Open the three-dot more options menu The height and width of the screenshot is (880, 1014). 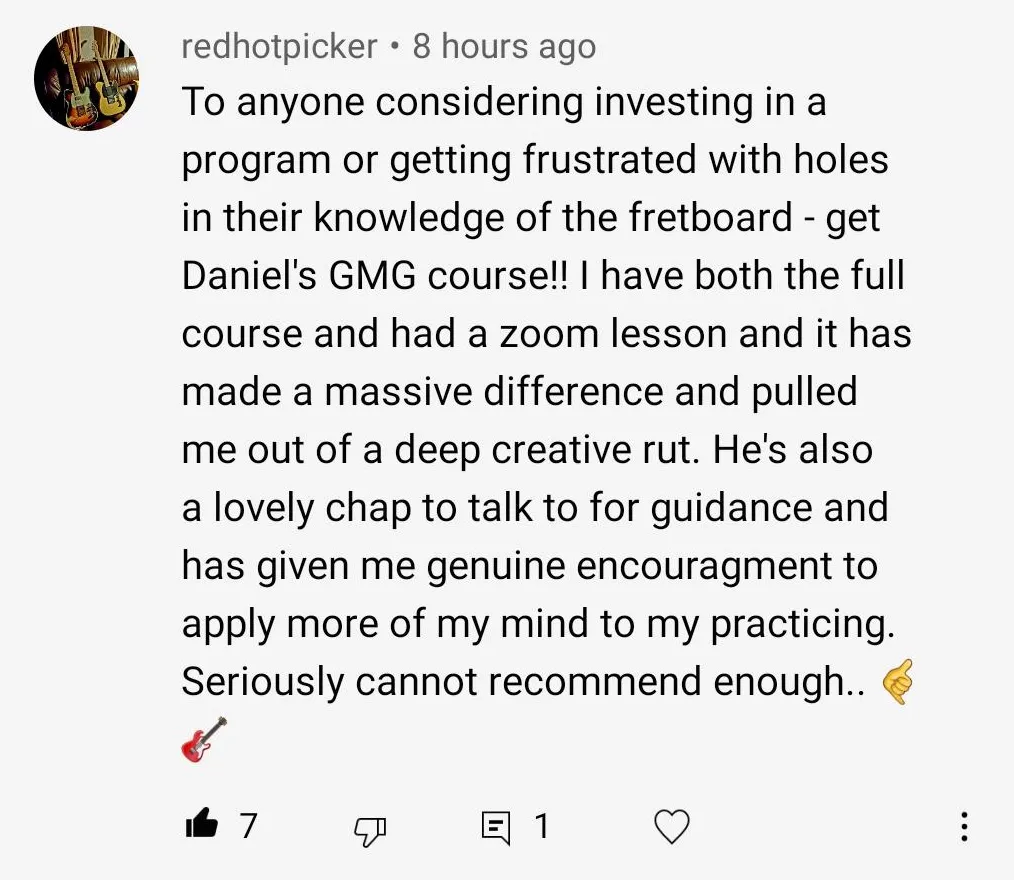963,826
